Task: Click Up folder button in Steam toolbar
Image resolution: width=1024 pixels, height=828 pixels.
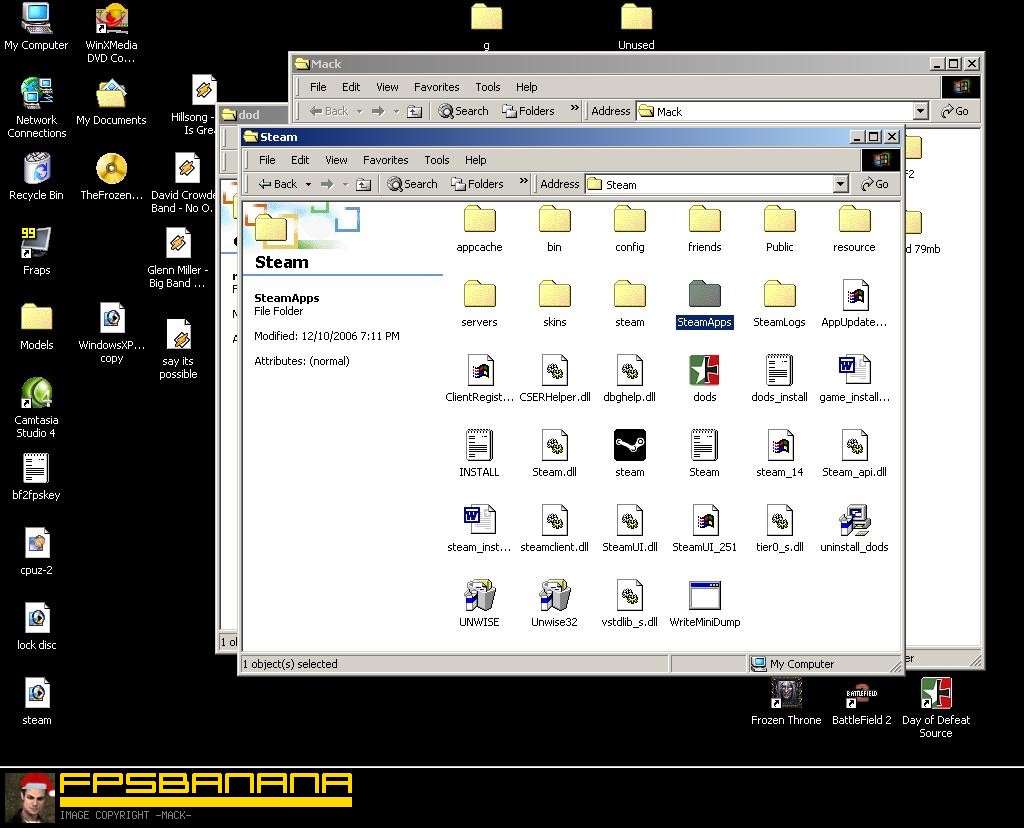Action: (364, 184)
